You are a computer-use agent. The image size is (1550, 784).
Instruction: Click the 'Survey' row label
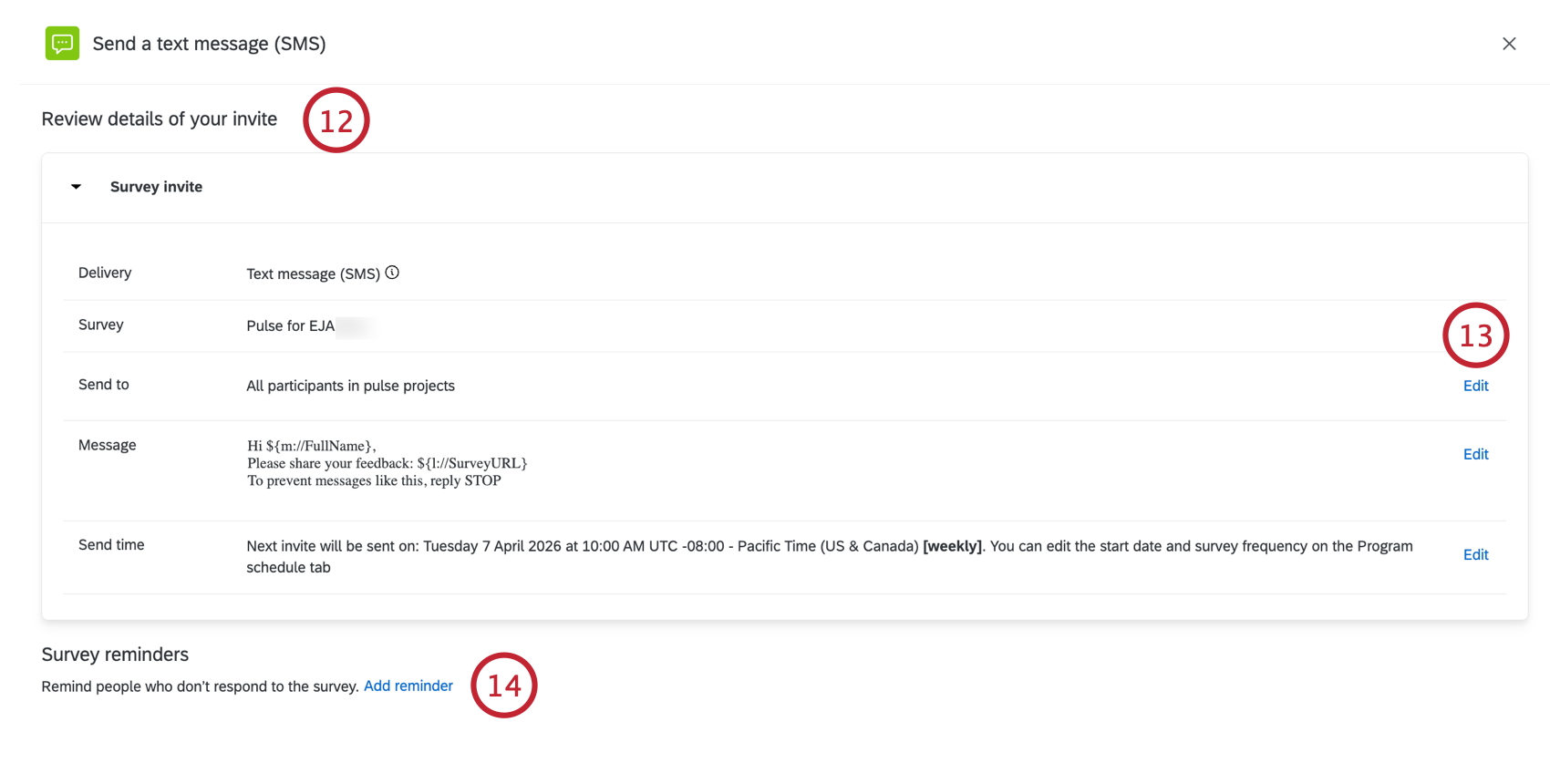point(101,325)
